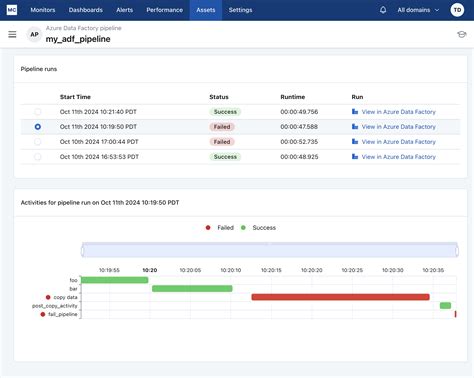Click Success status on 10:21:40 run
The image size is (474, 378).
click(x=225, y=112)
